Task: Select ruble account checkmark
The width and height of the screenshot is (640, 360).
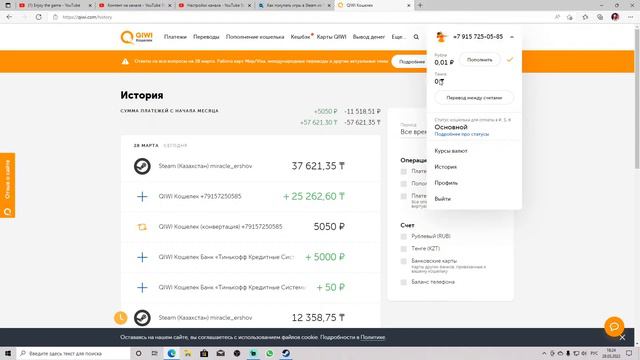Action: pos(510,60)
